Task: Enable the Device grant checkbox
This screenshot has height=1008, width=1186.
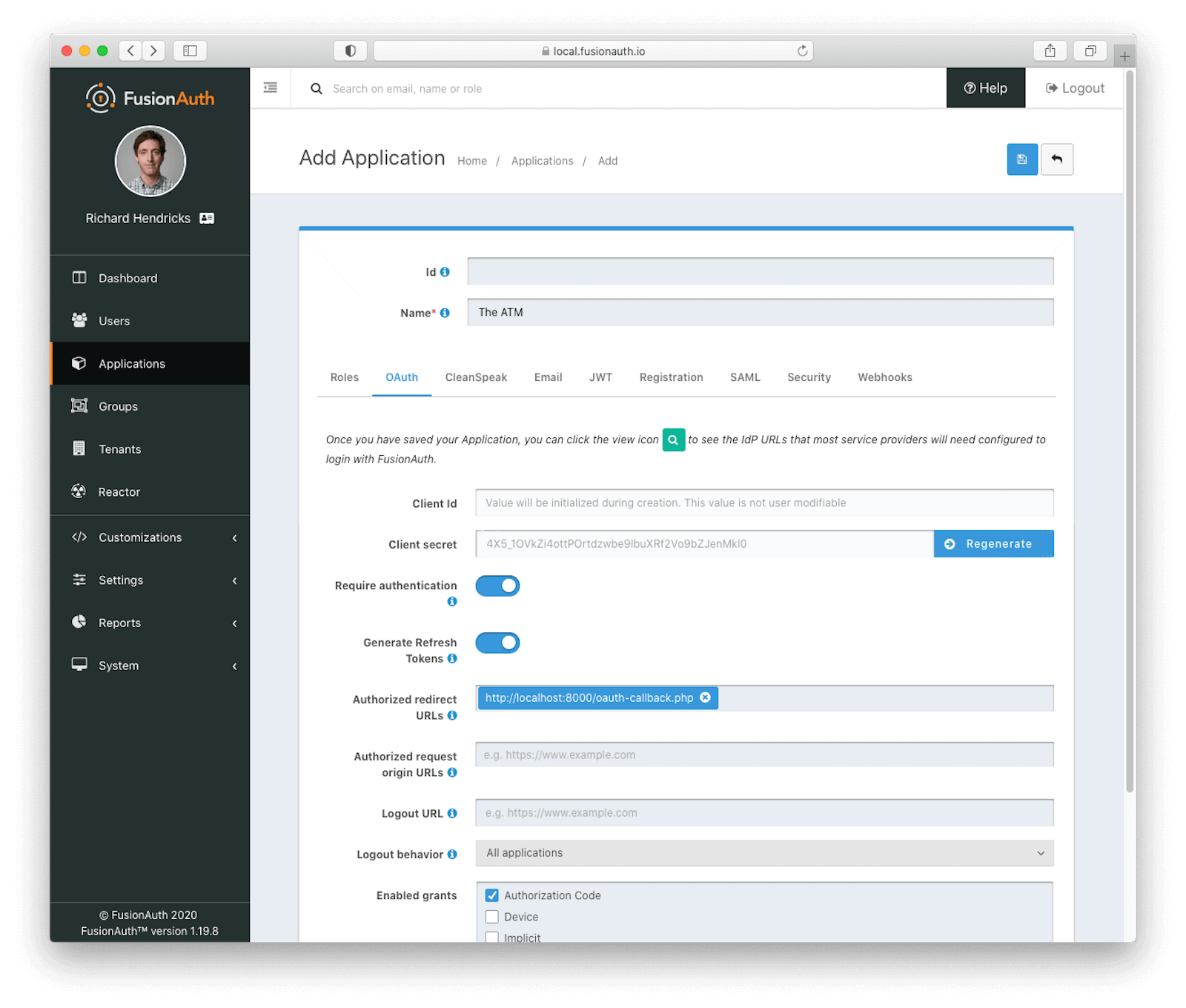Action: coord(491,916)
